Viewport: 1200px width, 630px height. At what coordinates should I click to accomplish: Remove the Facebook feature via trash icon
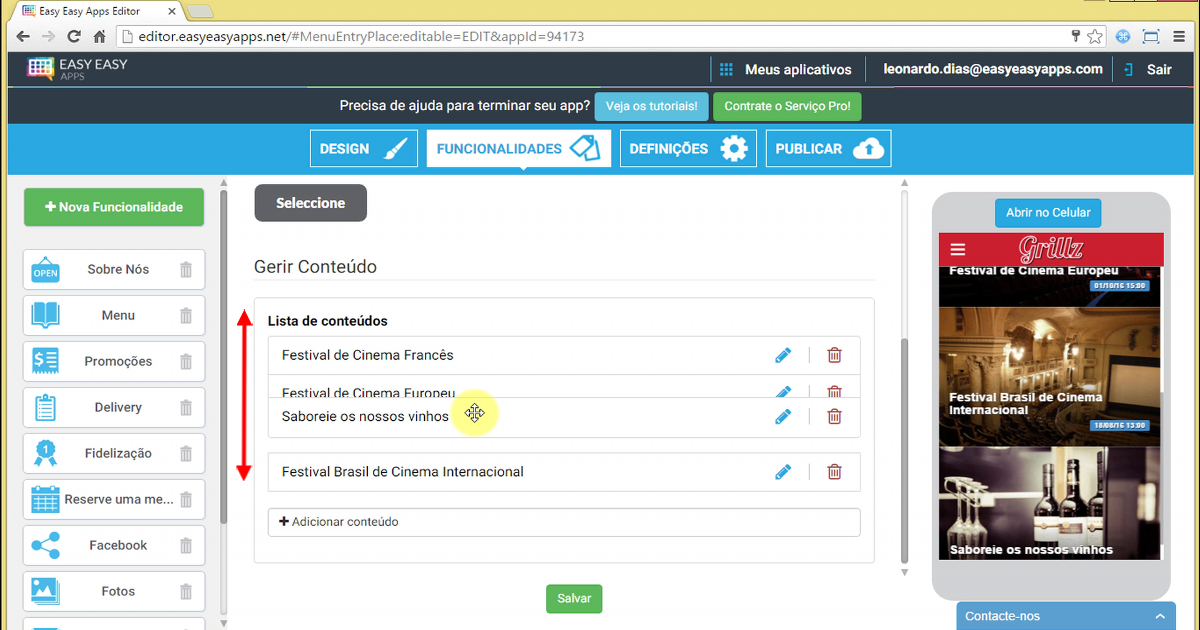tap(186, 545)
